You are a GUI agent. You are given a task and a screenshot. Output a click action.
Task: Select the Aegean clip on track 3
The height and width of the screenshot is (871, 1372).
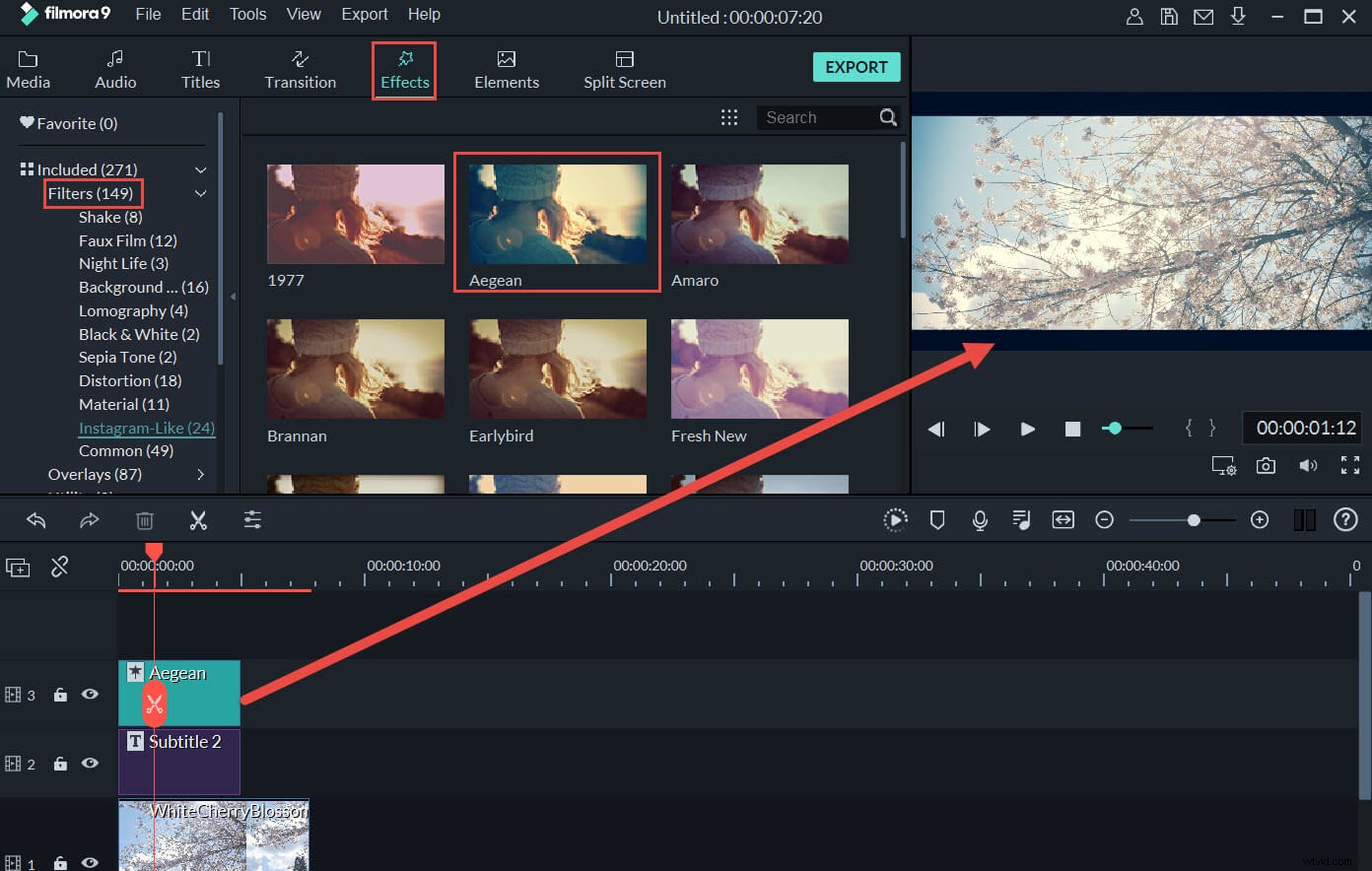click(179, 693)
